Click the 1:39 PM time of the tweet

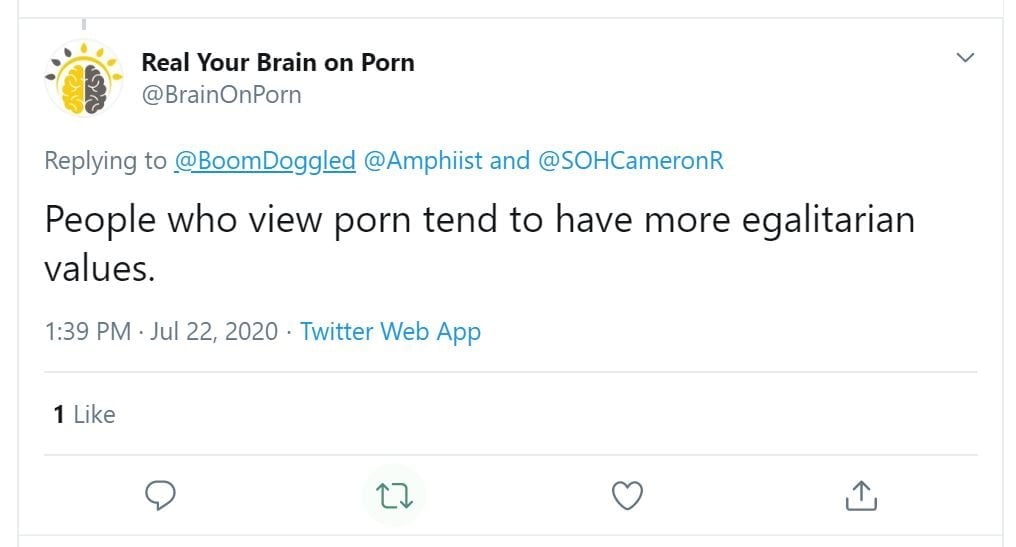(x=88, y=331)
